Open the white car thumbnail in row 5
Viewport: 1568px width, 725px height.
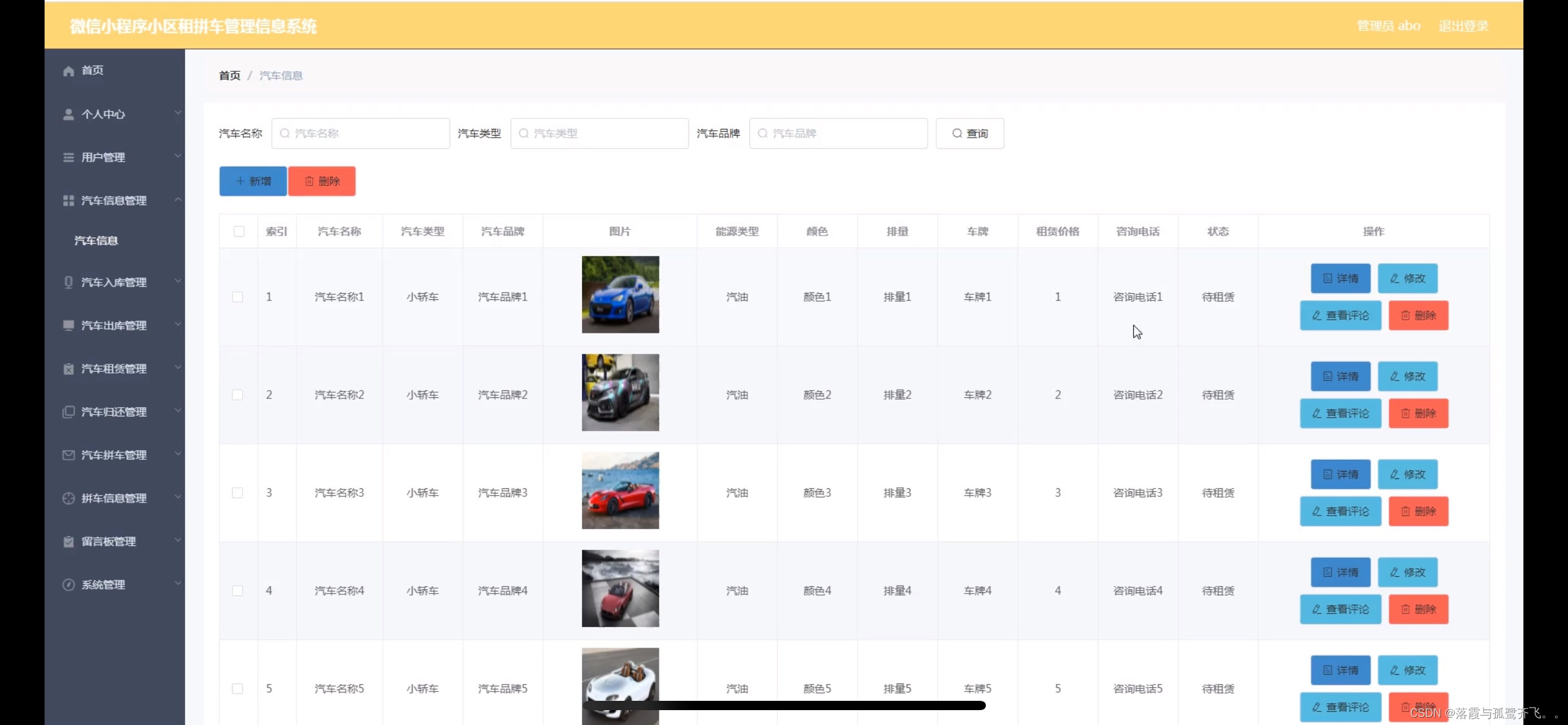coord(621,686)
